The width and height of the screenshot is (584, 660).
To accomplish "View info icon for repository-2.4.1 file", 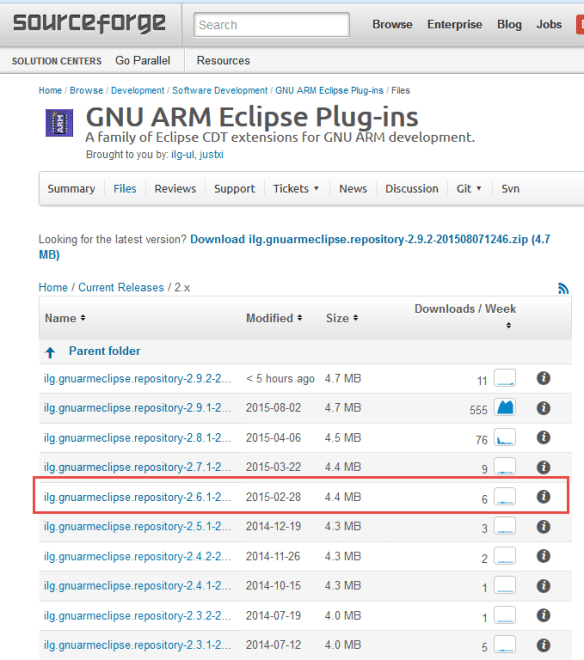I will pos(544,586).
